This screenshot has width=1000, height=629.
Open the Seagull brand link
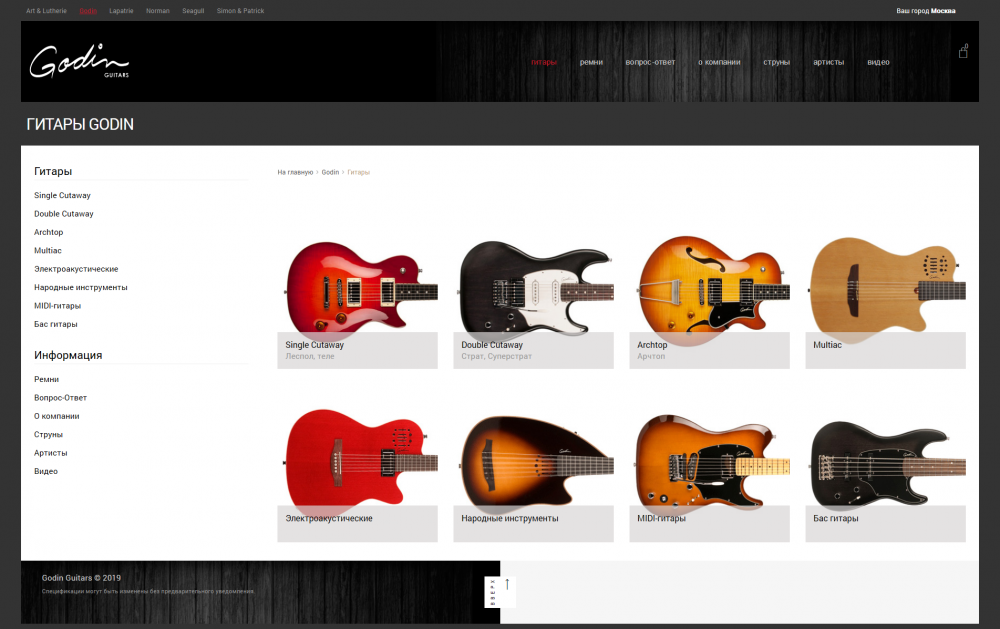click(193, 11)
